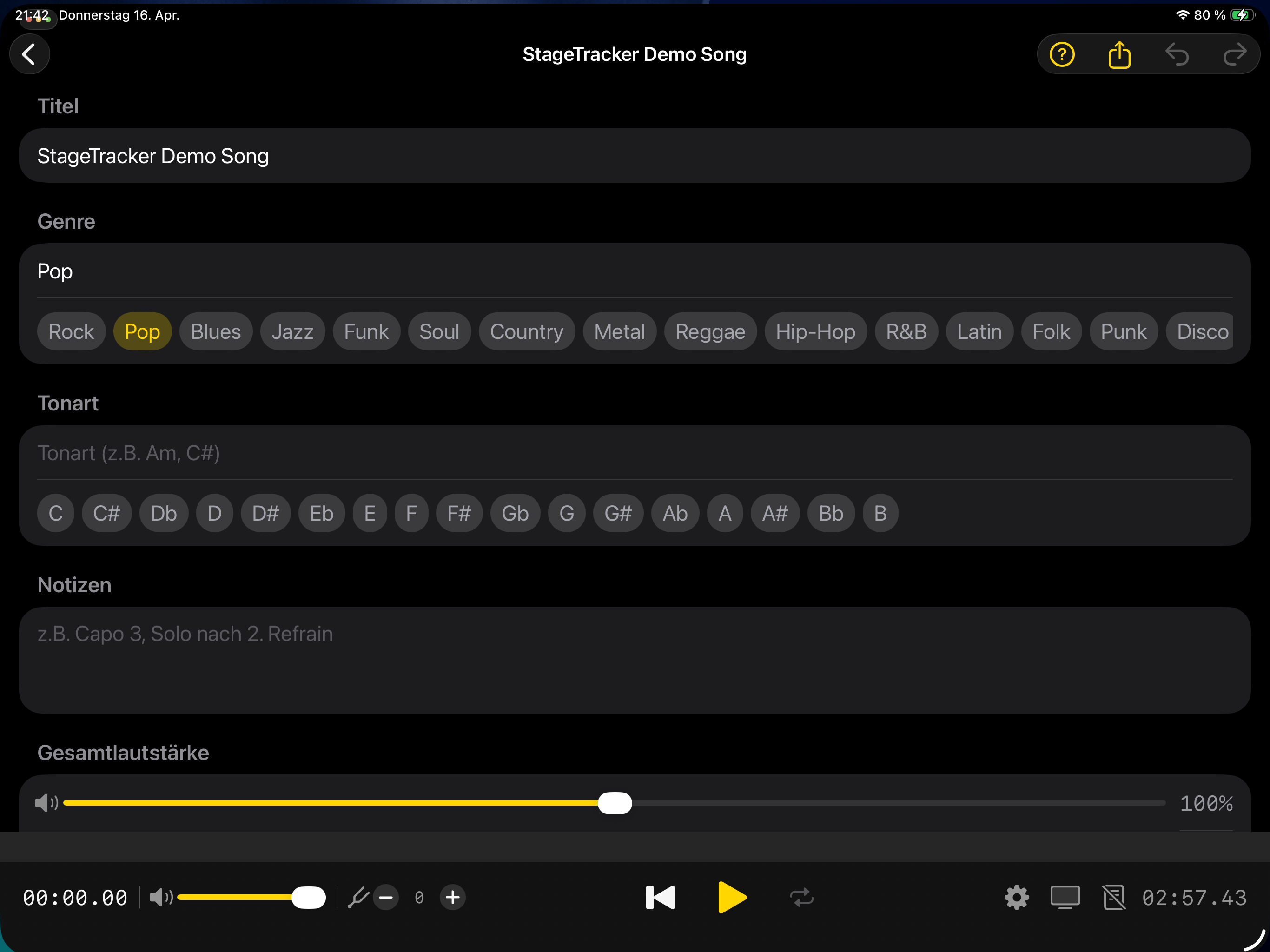Set key to C#
This screenshot has height=952, width=1270.
point(107,513)
